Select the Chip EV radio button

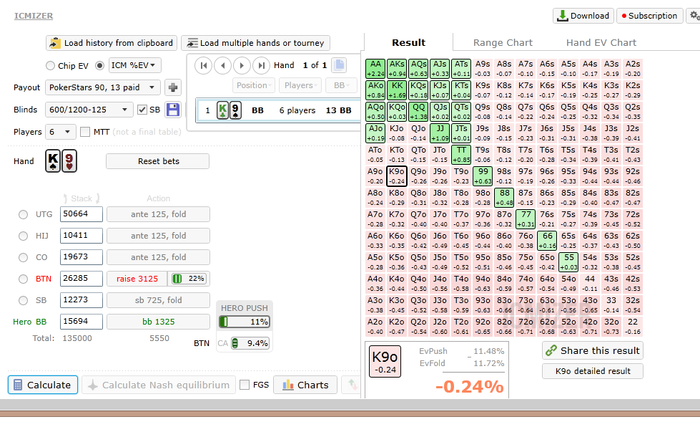click(x=50, y=66)
